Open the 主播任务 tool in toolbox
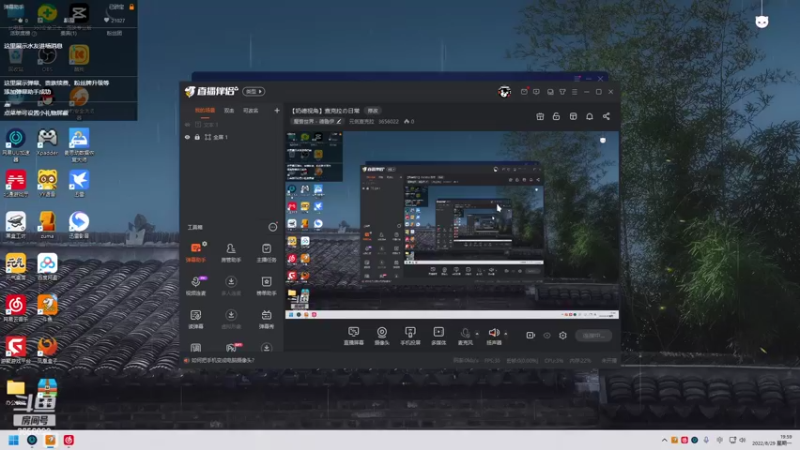The height and width of the screenshot is (450, 800). click(266, 253)
